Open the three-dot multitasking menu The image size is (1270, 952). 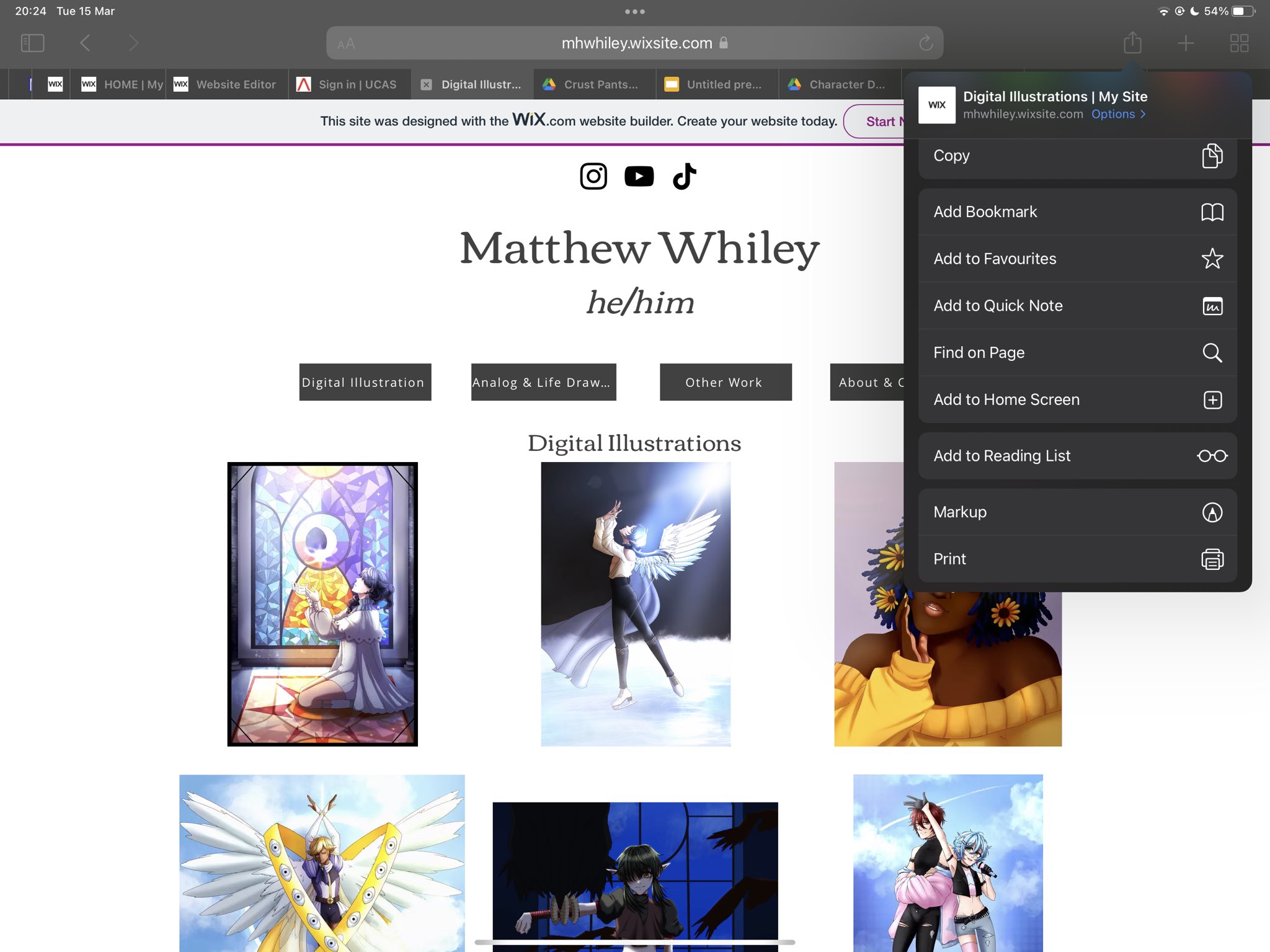tap(634, 11)
